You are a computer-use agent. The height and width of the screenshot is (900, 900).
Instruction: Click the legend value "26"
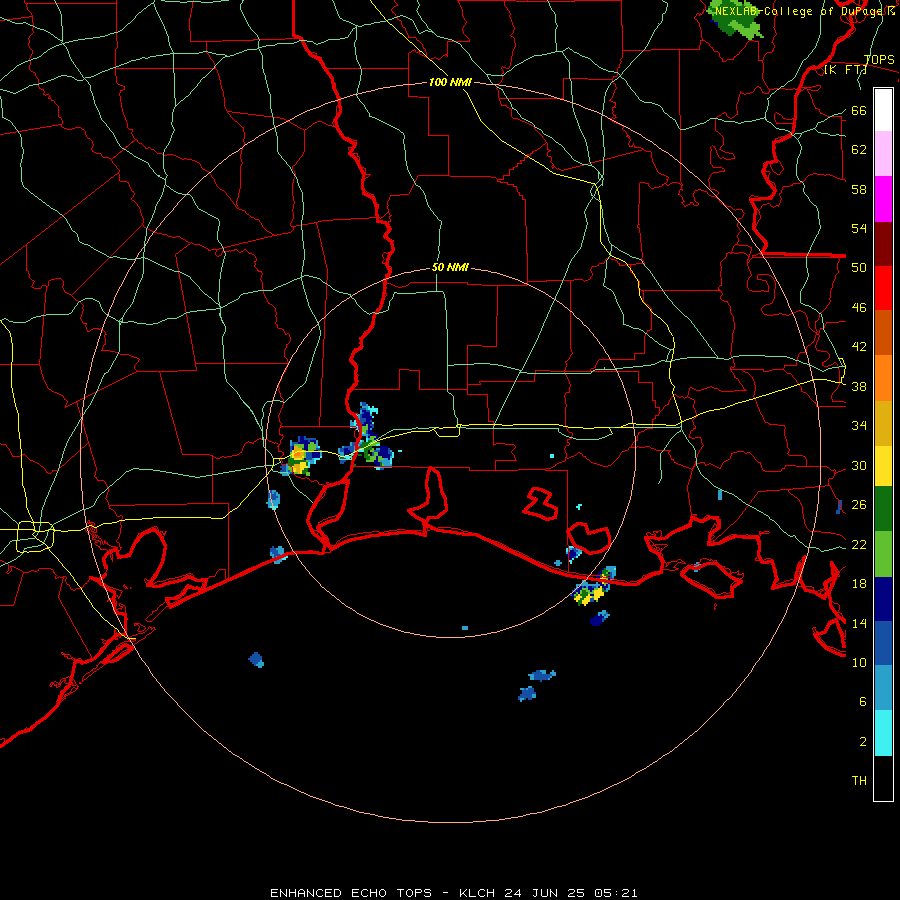[859, 505]
